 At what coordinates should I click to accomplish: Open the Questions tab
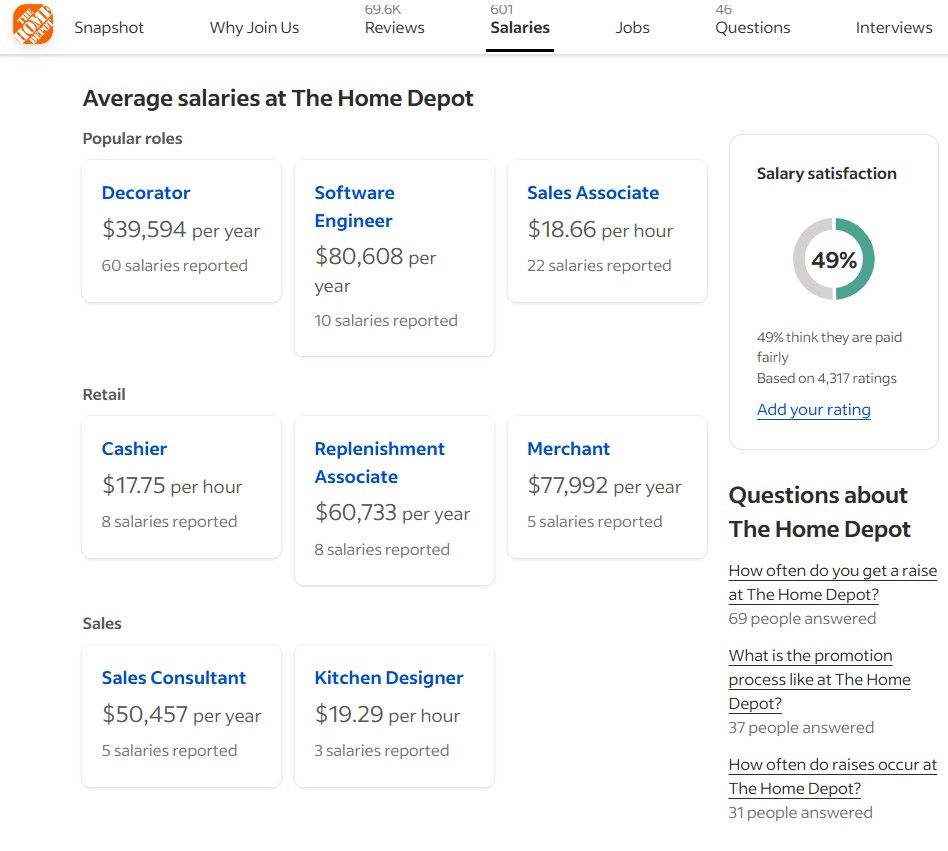(x=752, y=28)
